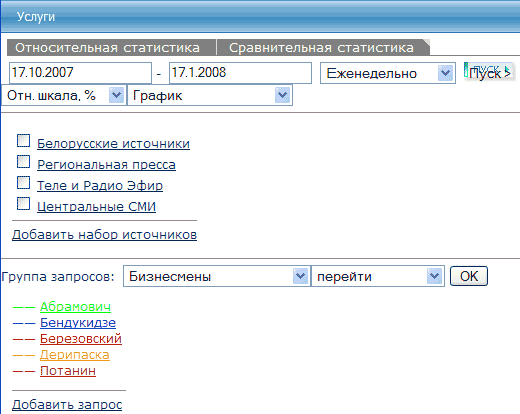
Task: Switch to Относительная статистика tab
Action: coord(108,48)
